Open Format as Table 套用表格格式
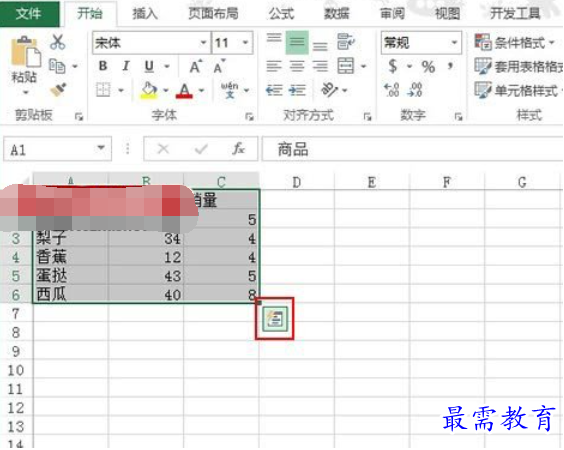This screenshot has width=564, height=450. click(x=518, y=66)
